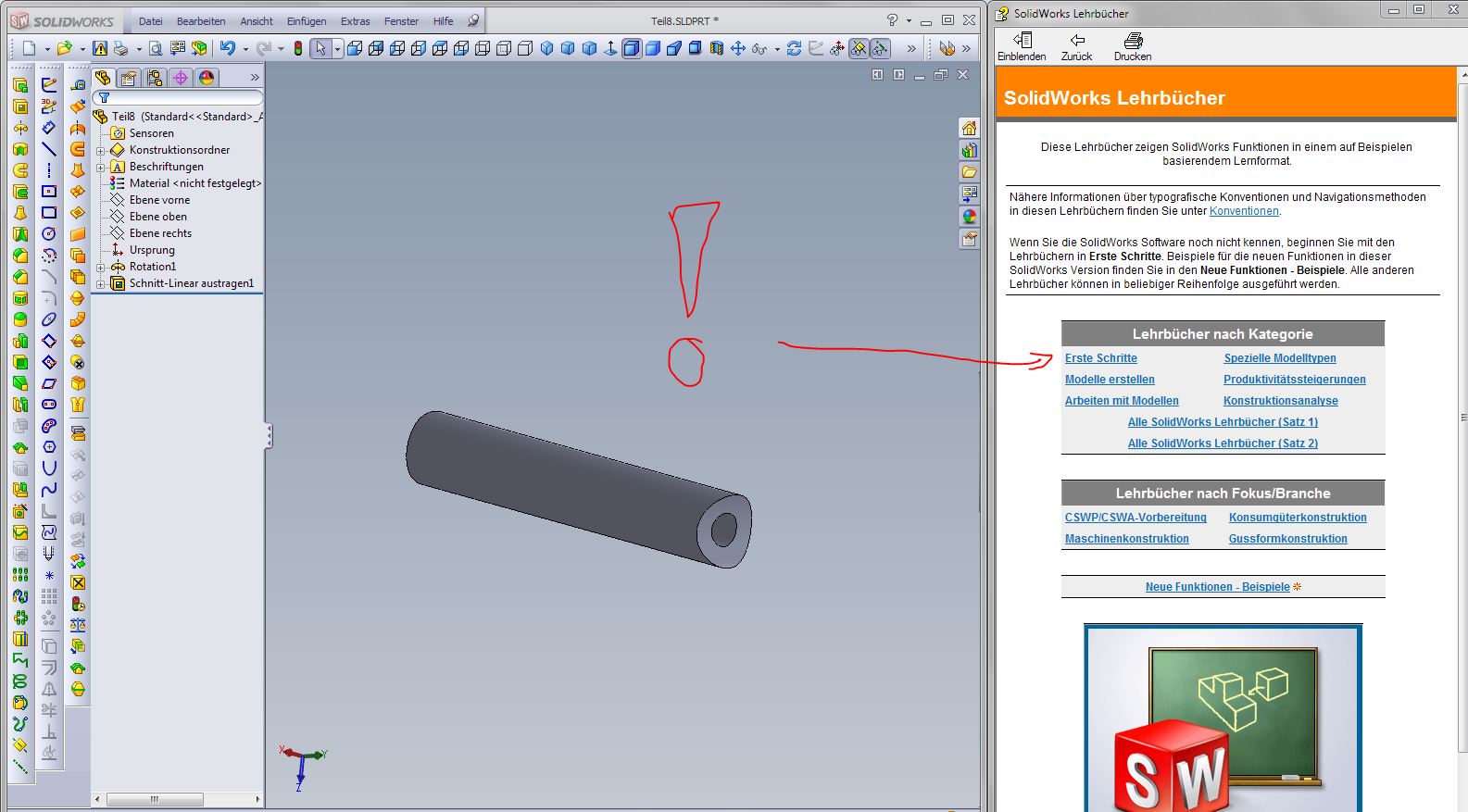Click the FeatureManager horizontal scrollbar thumb
Image resolution: width=1468 pixels, height=812 pixels.
(155, 799)
